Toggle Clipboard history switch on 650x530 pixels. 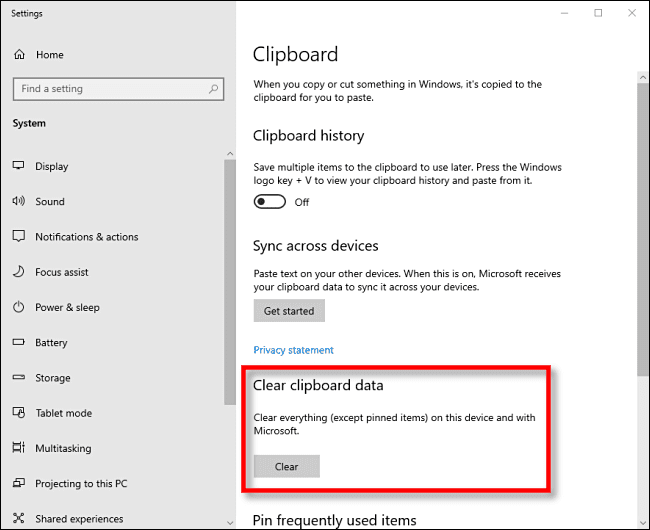point(269,201)
